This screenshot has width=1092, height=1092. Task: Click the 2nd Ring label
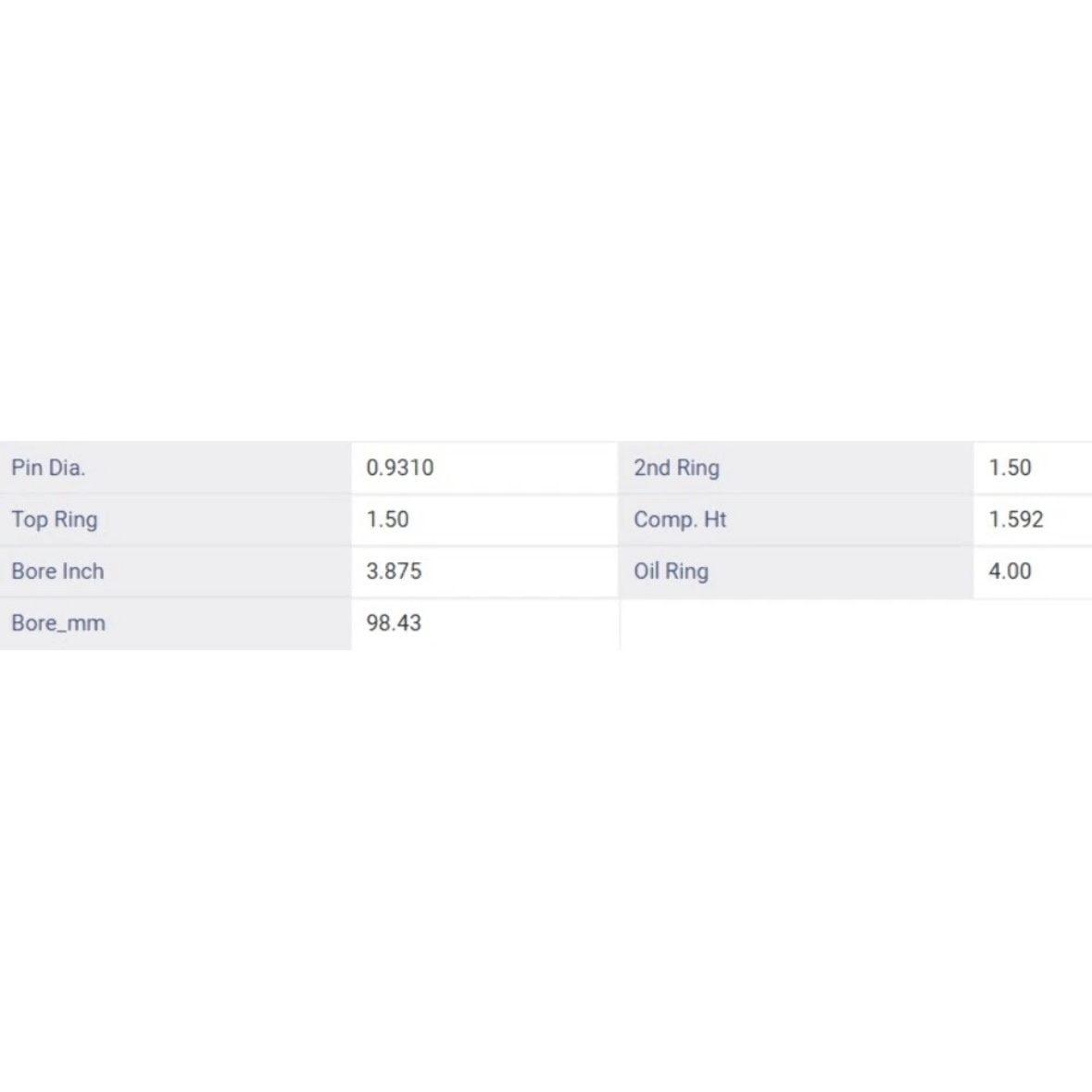[x=676, y=468]
